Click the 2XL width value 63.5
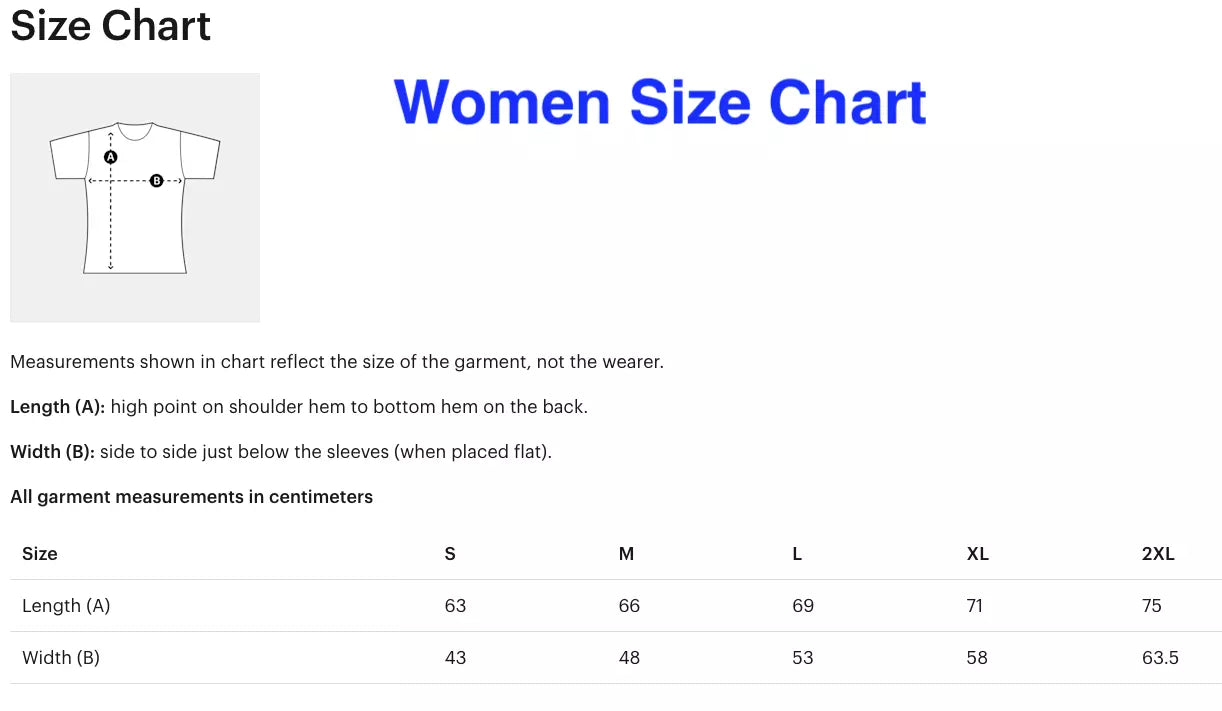This screenshot has width=1222, height=711. 1160,658
